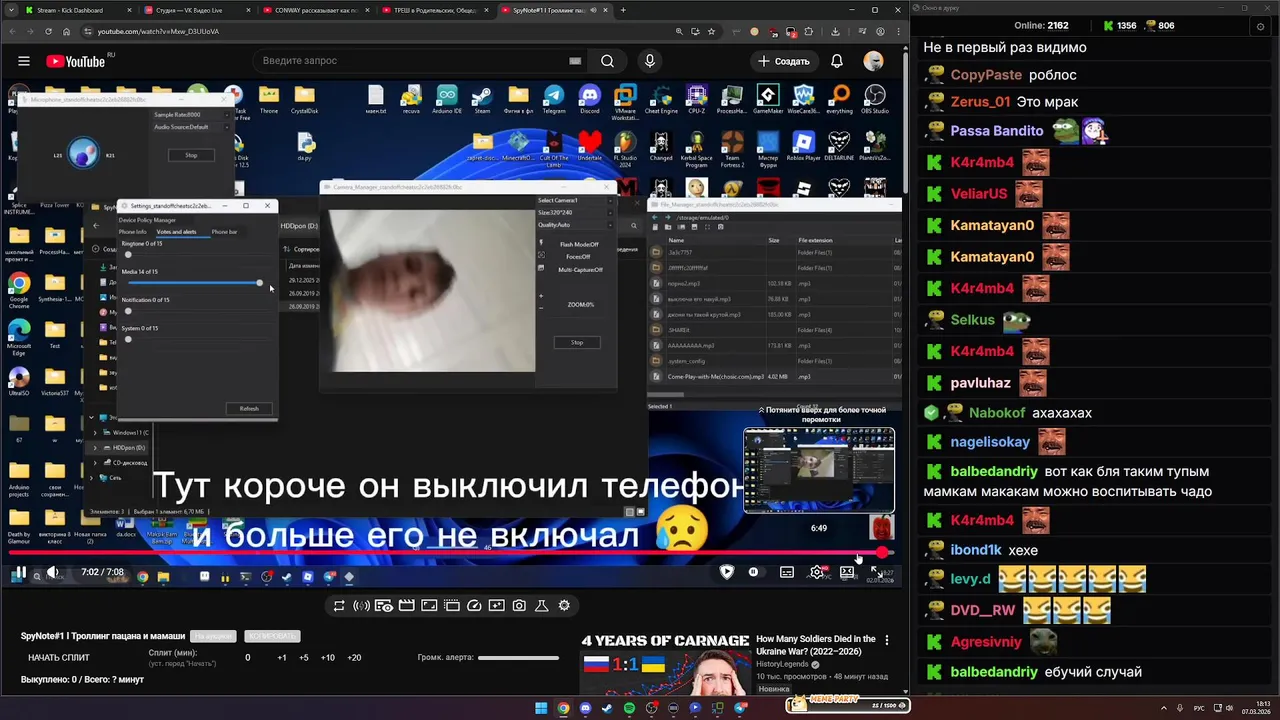This screenshot has height=720, width=1280.
Task: Add +5 minutes to the split
Action: click(x=304, y=658)
